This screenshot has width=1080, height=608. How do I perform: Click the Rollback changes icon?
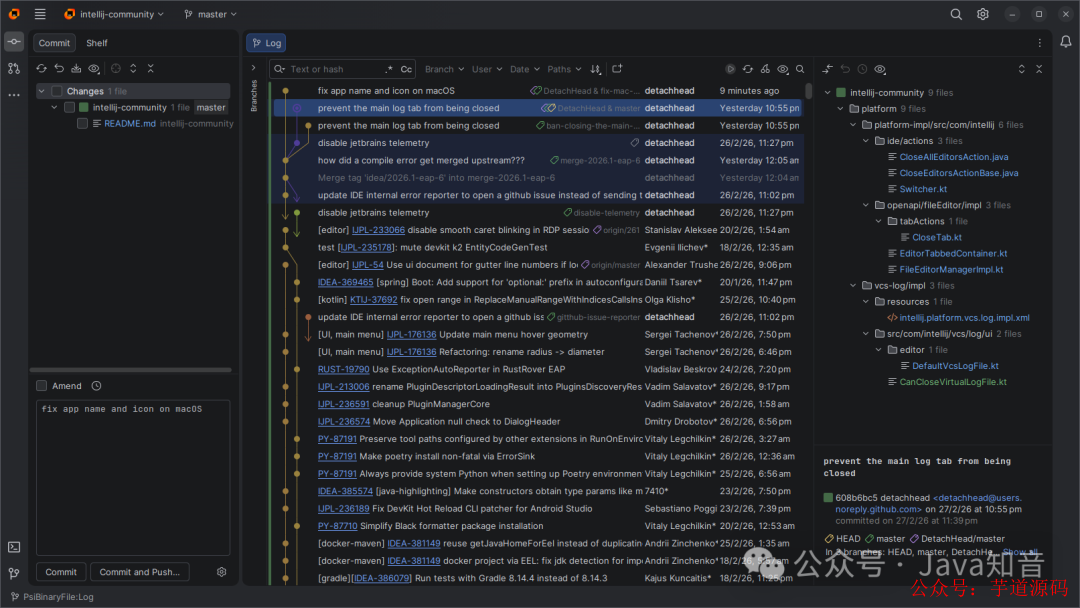[x=59, y=68]
